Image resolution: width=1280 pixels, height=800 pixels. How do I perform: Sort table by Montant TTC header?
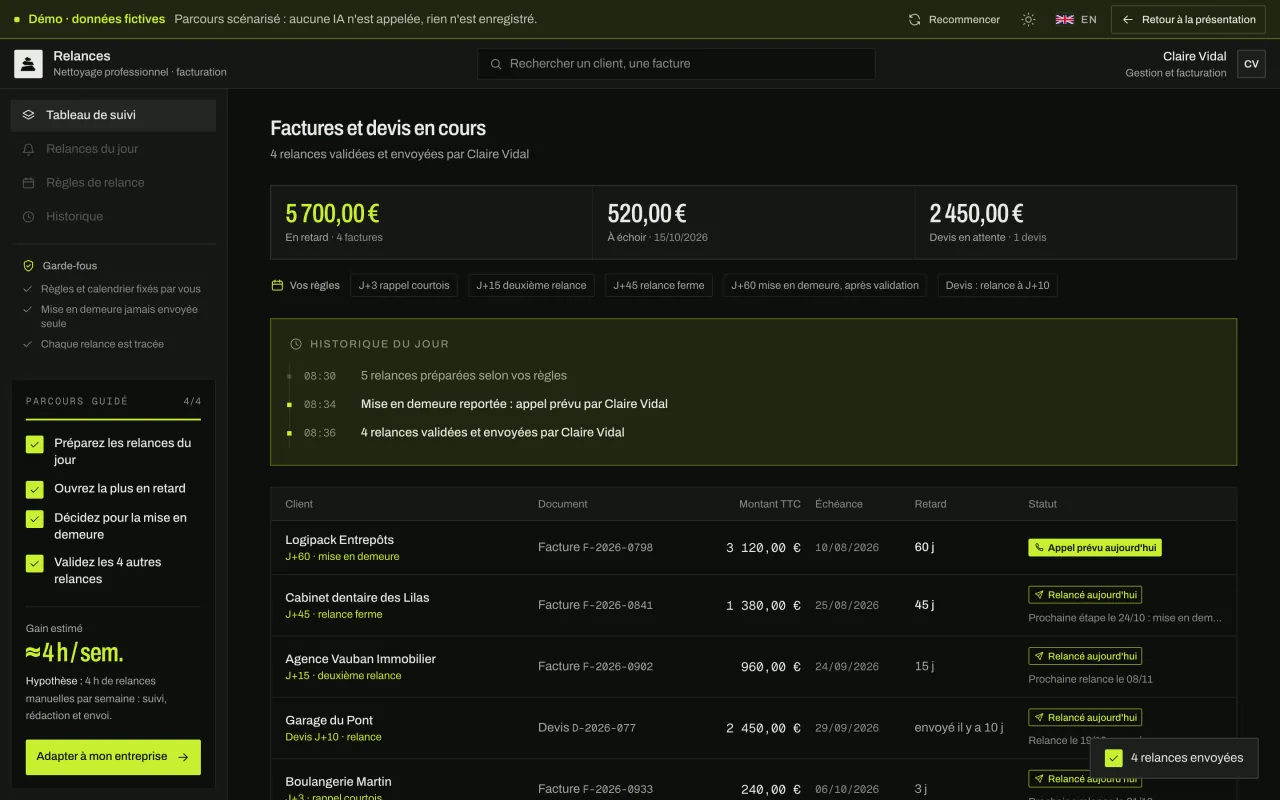click(769, 504)
